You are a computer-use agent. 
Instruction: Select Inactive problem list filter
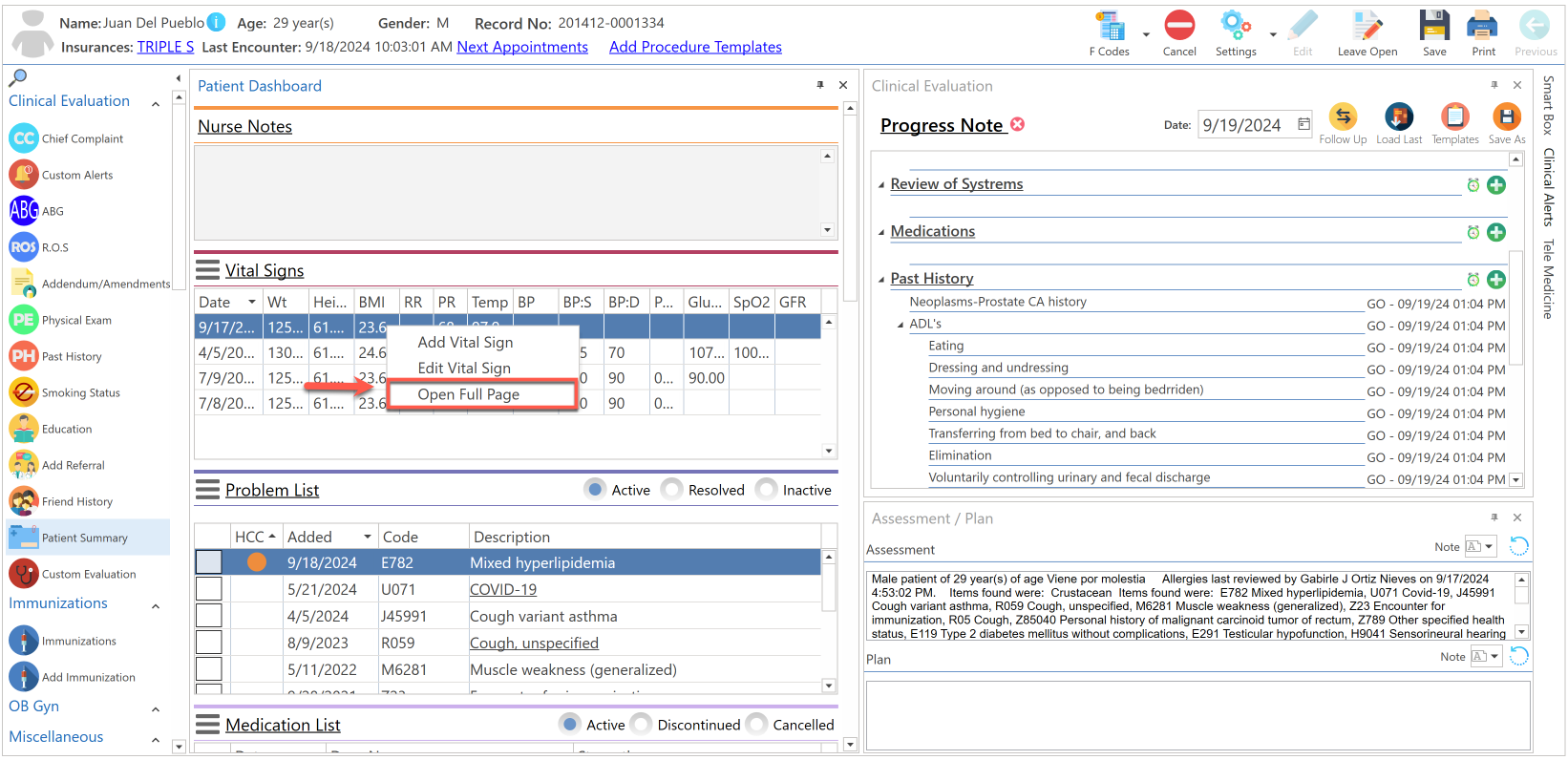(766, 489)
